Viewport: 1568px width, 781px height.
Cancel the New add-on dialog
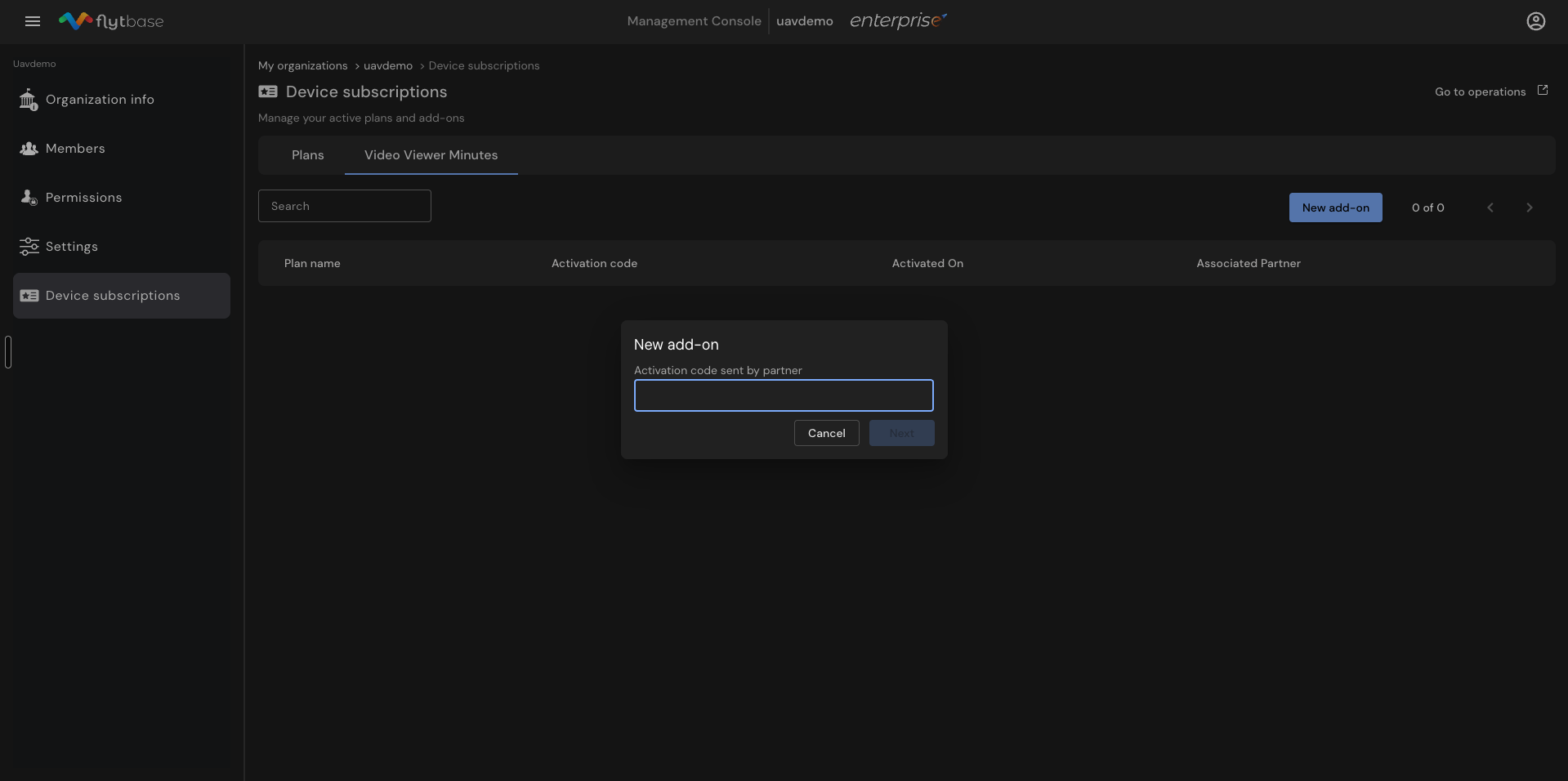(x=827, y=433)
